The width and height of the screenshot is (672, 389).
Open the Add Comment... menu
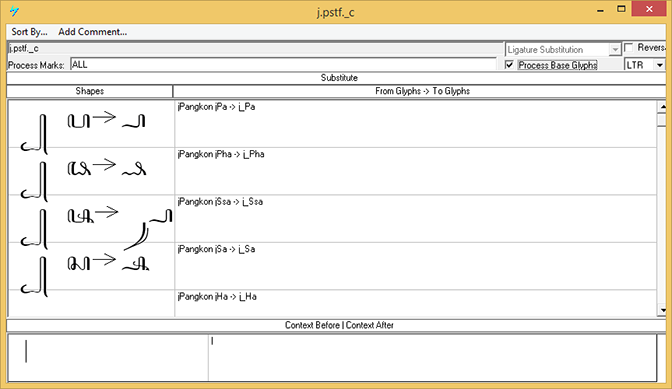93,32
